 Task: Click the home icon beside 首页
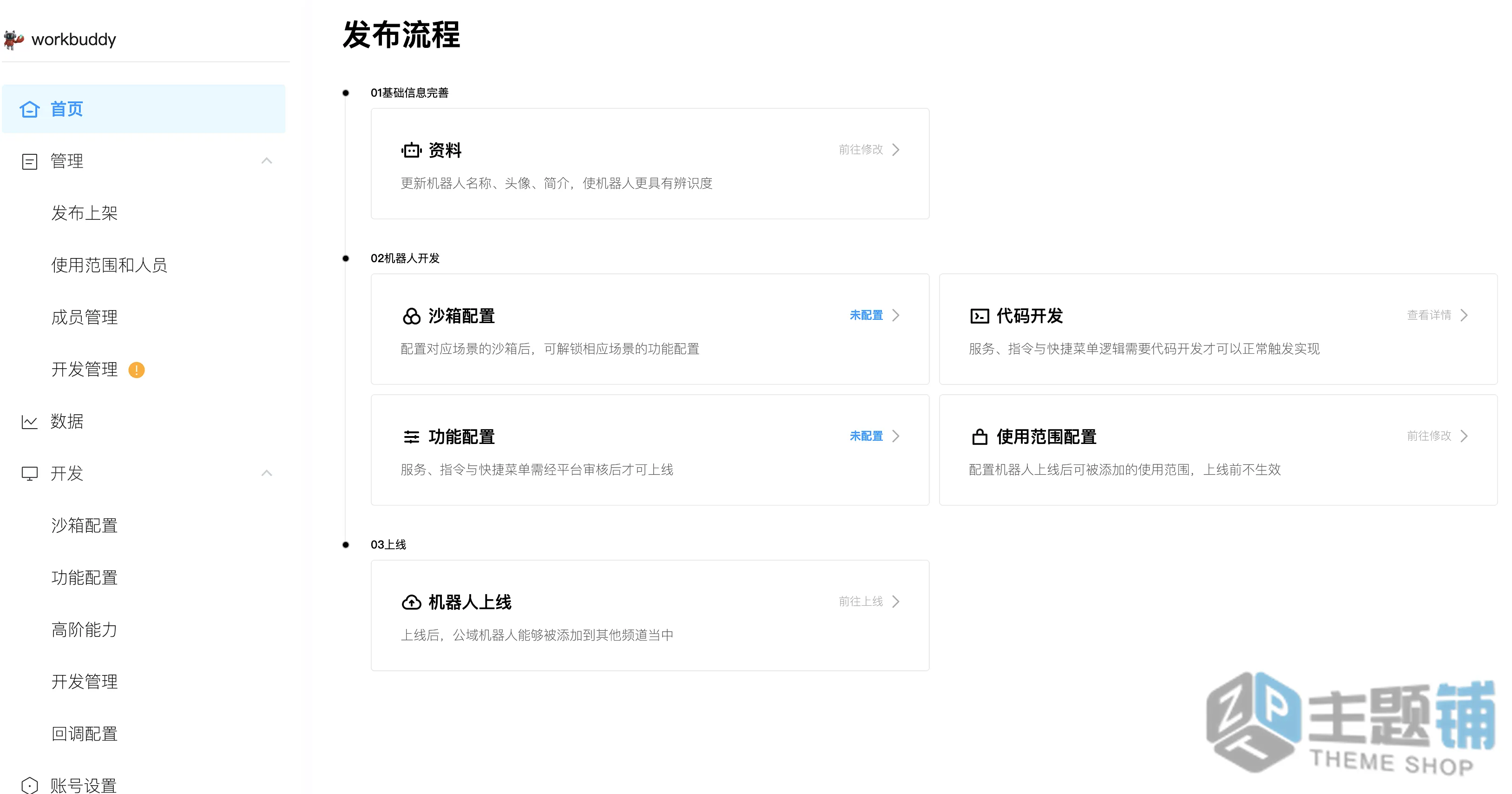[29, 109]
